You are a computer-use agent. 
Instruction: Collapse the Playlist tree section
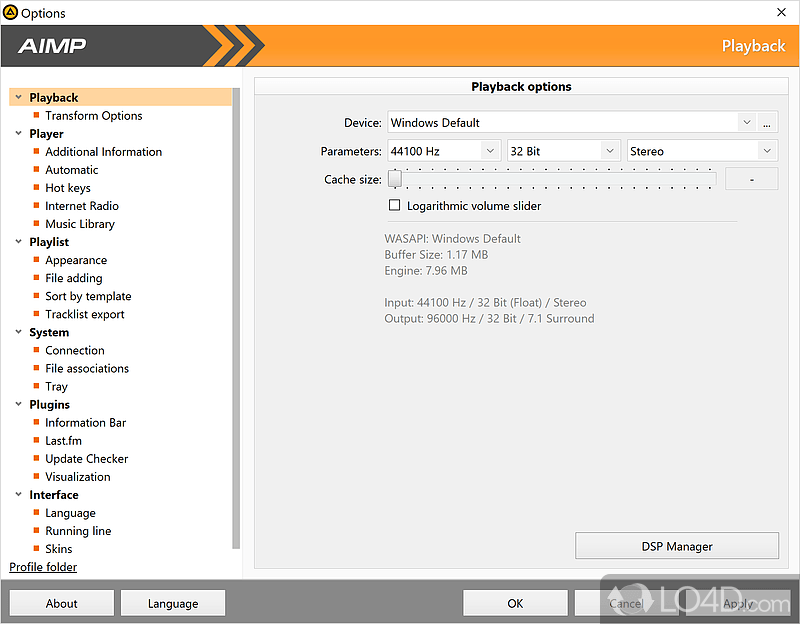point(18,241)
